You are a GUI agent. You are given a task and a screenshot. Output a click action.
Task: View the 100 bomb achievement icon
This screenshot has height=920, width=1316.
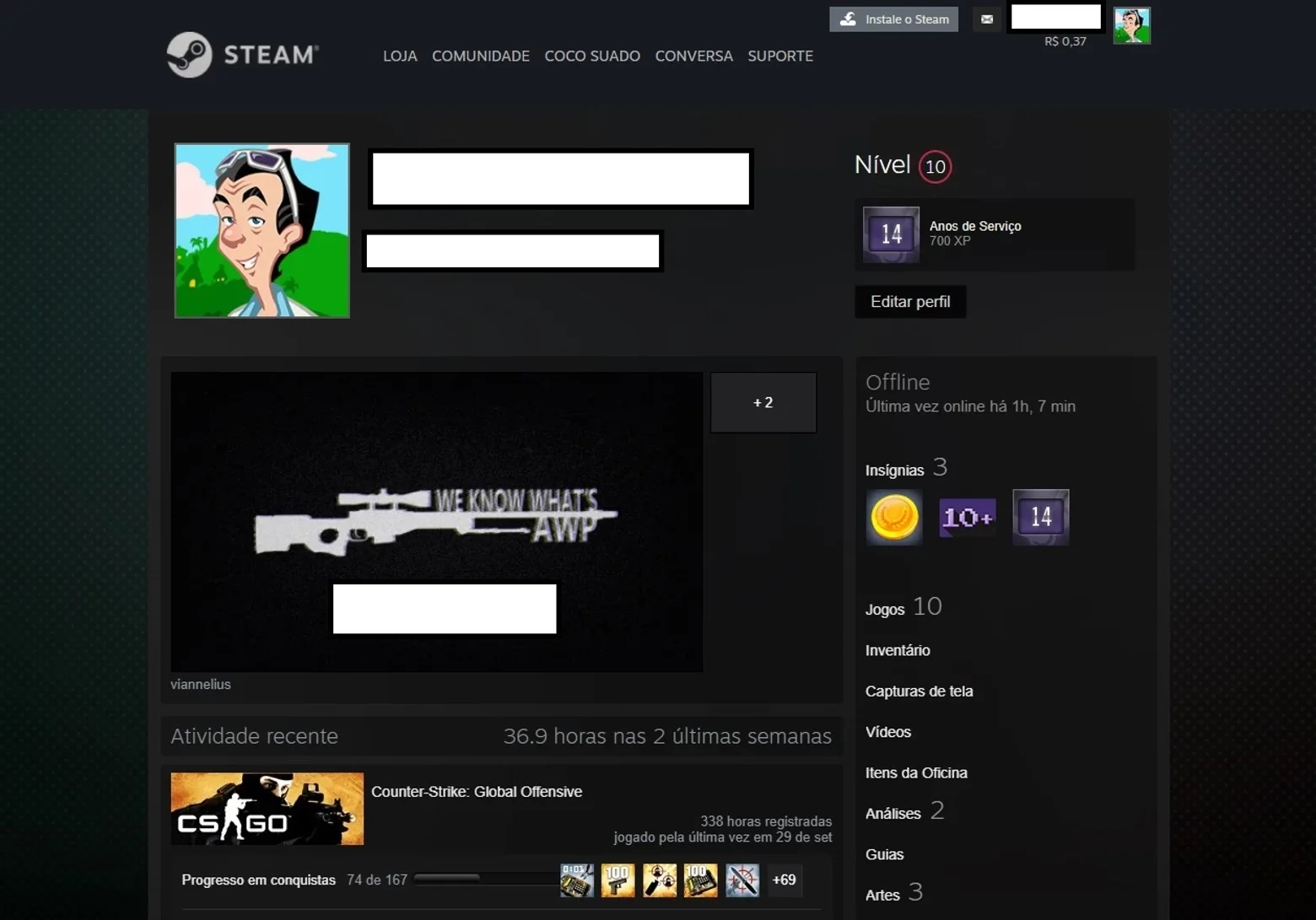(x=701, y=880)
